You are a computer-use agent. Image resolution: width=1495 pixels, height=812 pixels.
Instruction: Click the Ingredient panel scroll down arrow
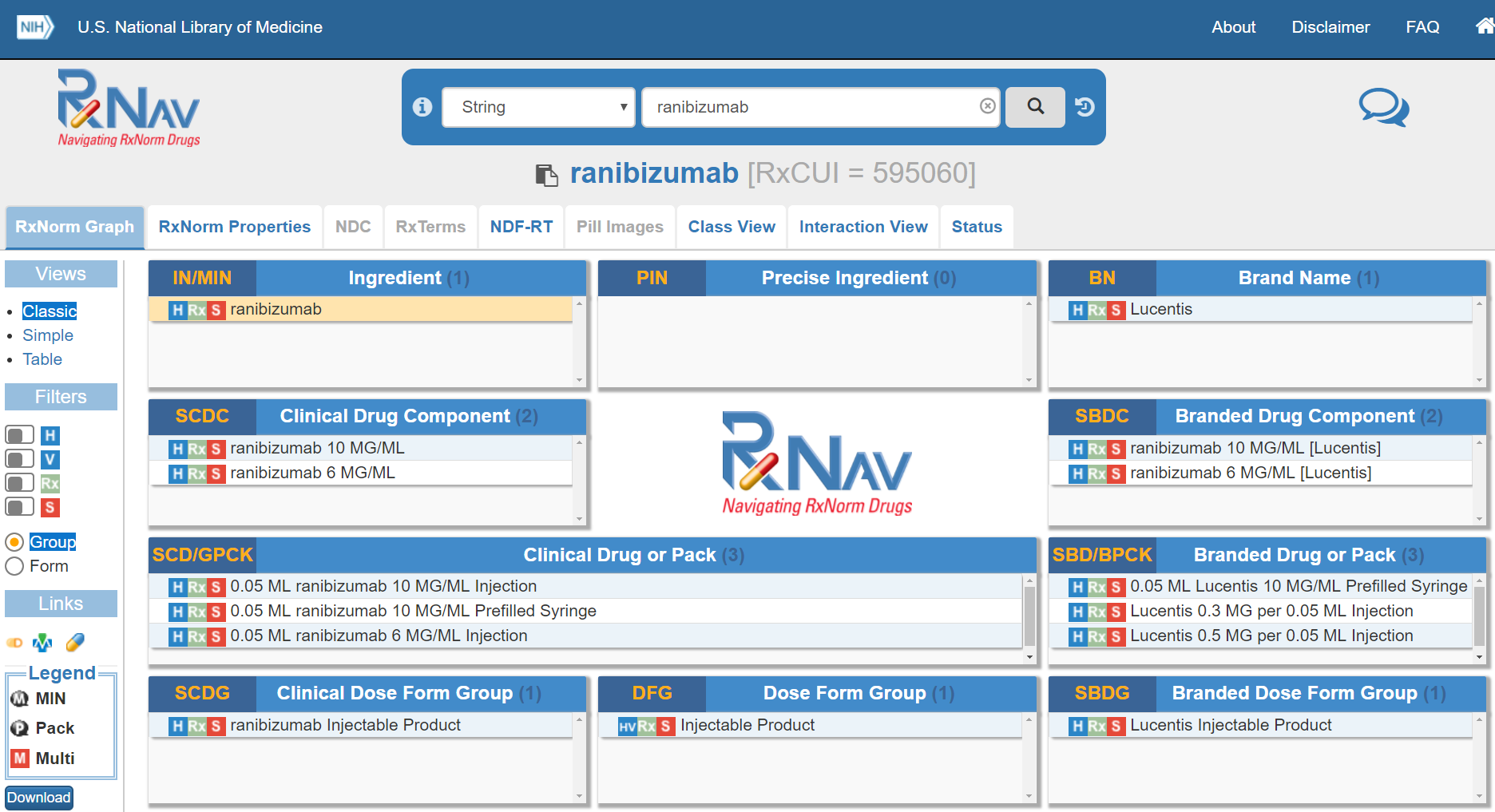tap(580, 381)
